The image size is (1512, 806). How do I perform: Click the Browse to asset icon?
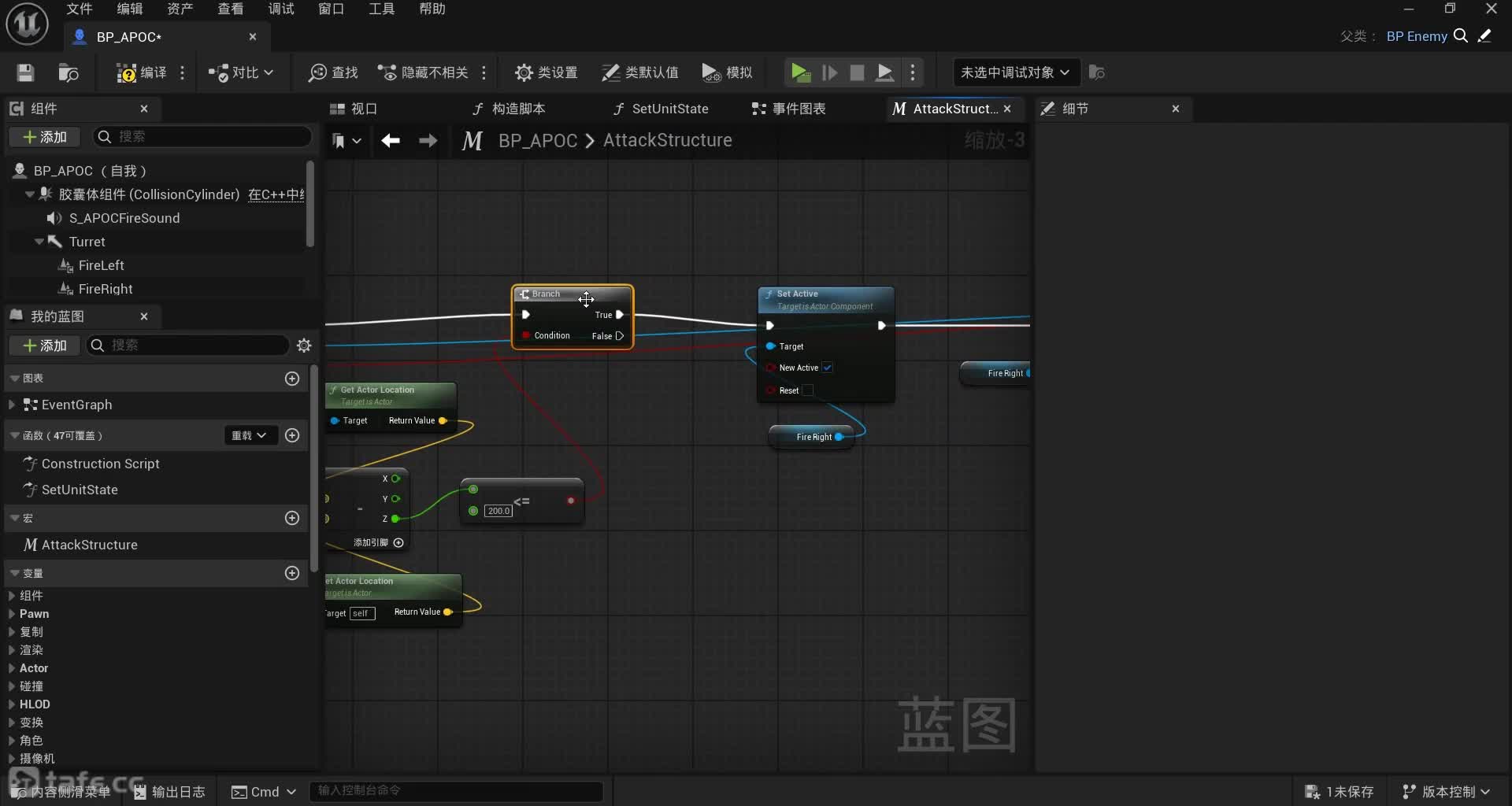[x=69, y=73]
